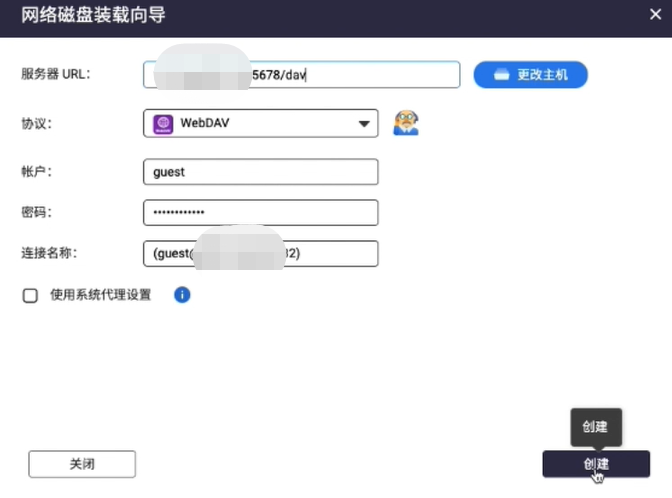This screenshot has height=498, width=672.
Task: Click the protocol helper avatar icon
Action: [405, 123]
